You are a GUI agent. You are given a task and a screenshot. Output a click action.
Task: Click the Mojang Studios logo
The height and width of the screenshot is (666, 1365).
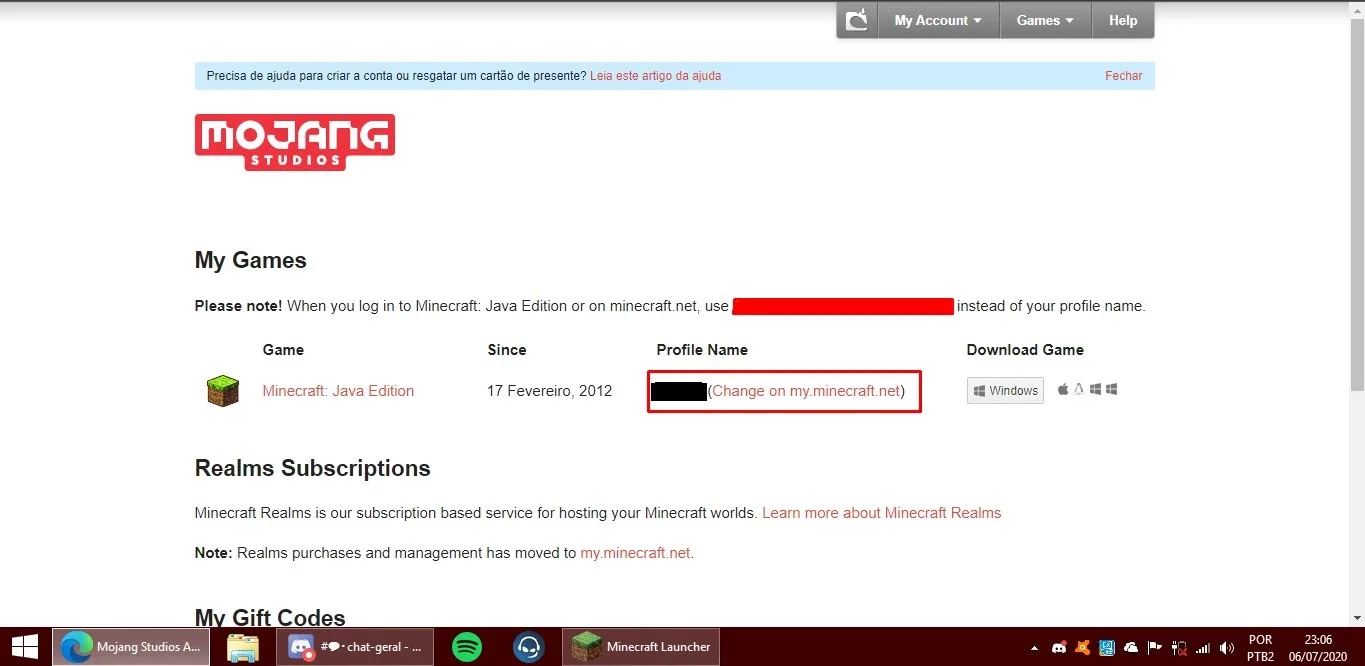(295, 142)
